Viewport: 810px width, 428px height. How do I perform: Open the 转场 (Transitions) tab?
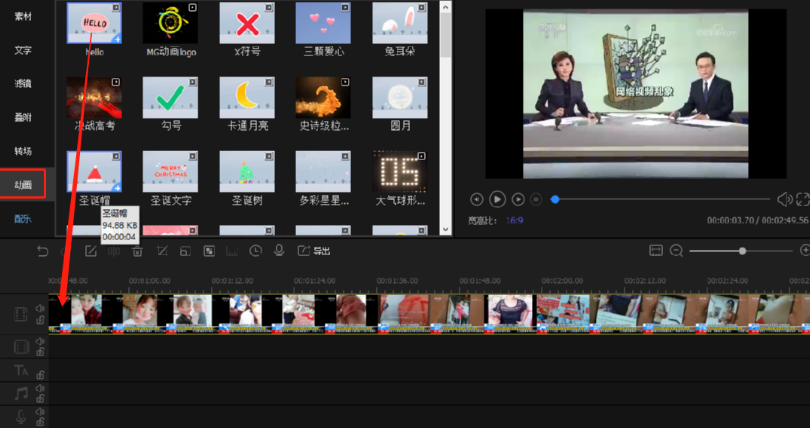point(22,151)
